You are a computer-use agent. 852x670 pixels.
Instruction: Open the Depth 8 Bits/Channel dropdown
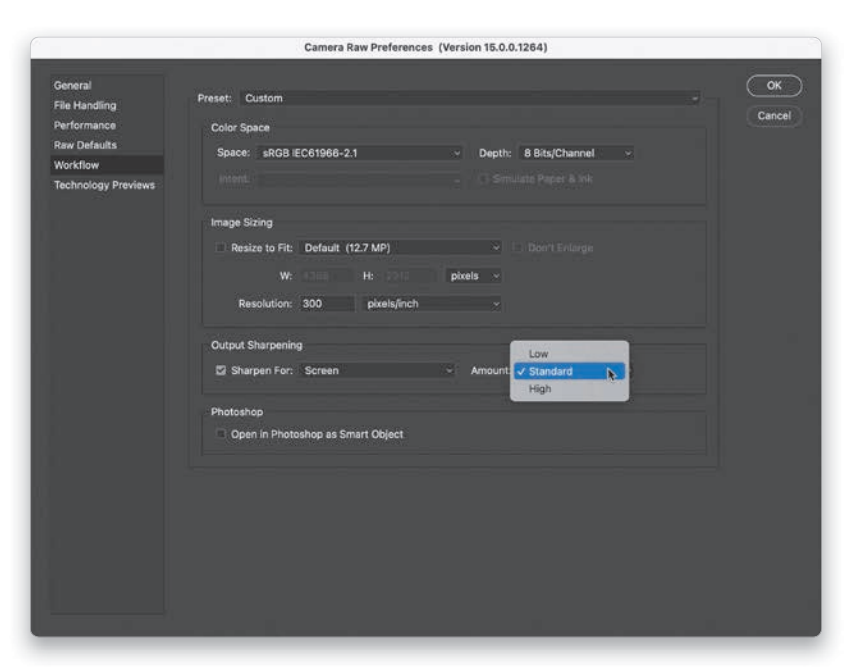pyautogui.click(x=577, y=153)
